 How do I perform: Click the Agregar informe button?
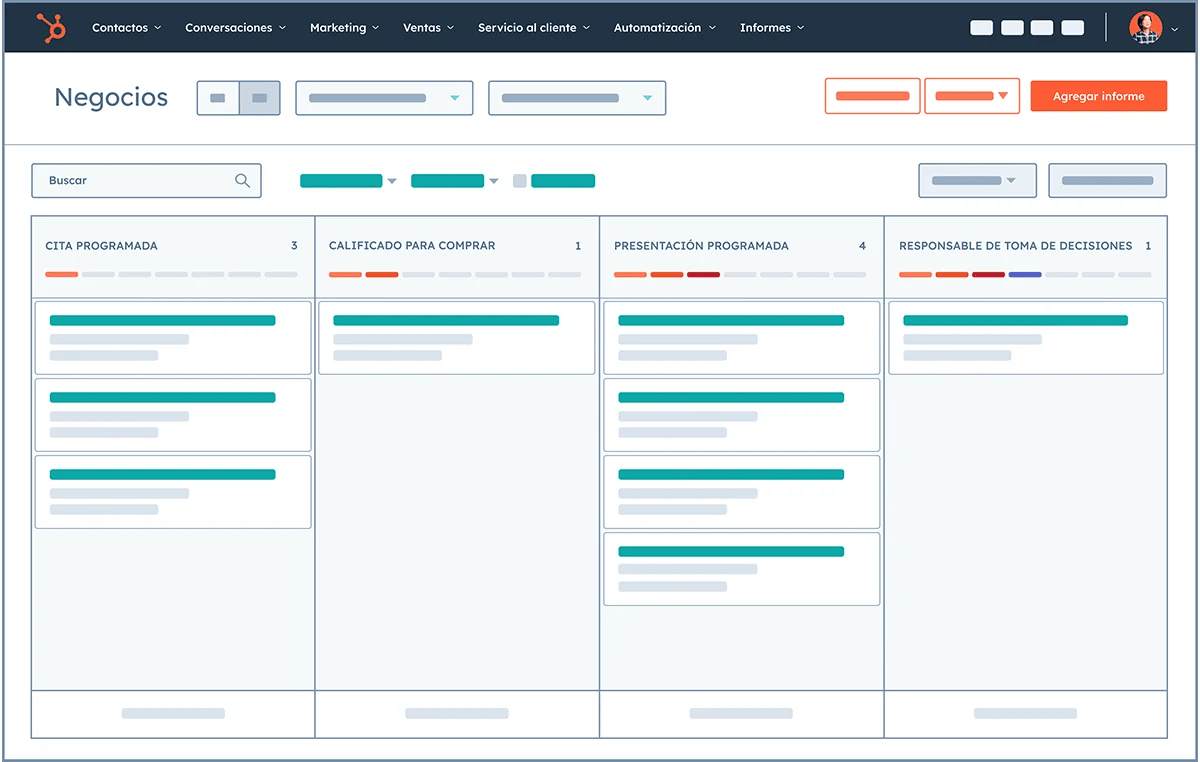point(1098,95)
